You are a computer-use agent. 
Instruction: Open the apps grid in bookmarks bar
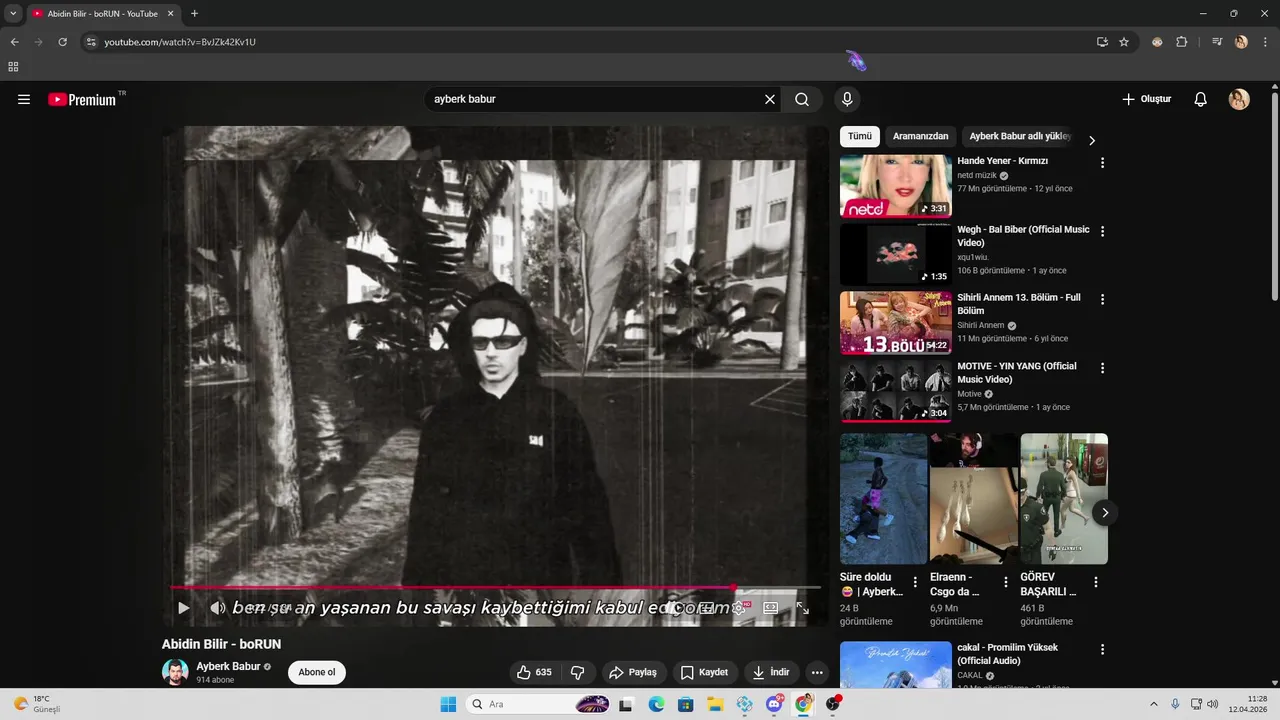pyautogui.click(x=13, y=67)
